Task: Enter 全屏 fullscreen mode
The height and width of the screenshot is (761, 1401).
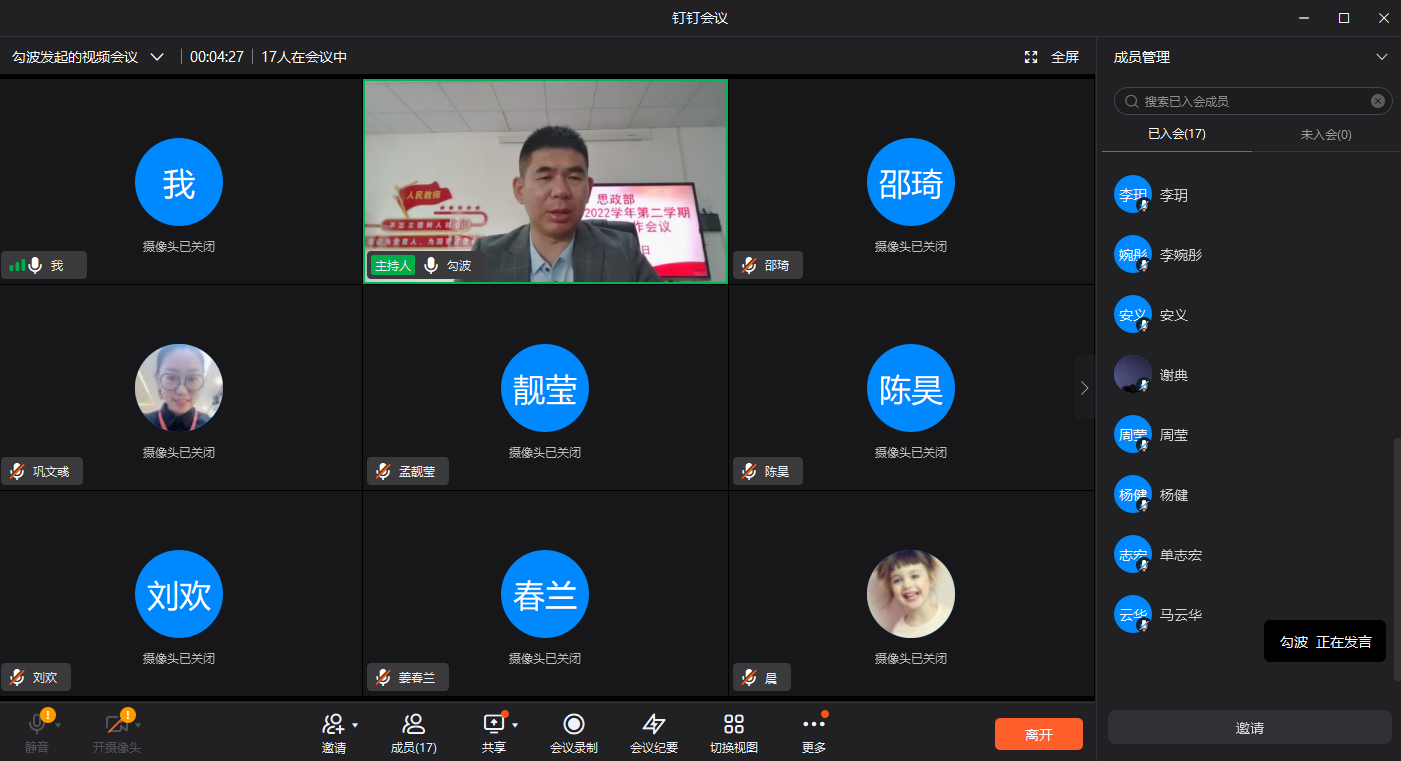Action: click(1052, 57)
